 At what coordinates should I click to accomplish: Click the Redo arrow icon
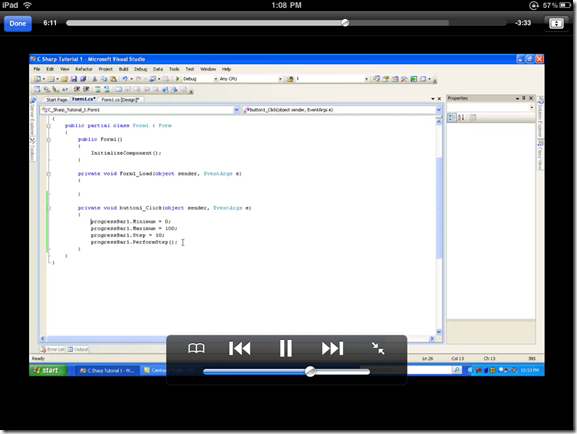138,79
